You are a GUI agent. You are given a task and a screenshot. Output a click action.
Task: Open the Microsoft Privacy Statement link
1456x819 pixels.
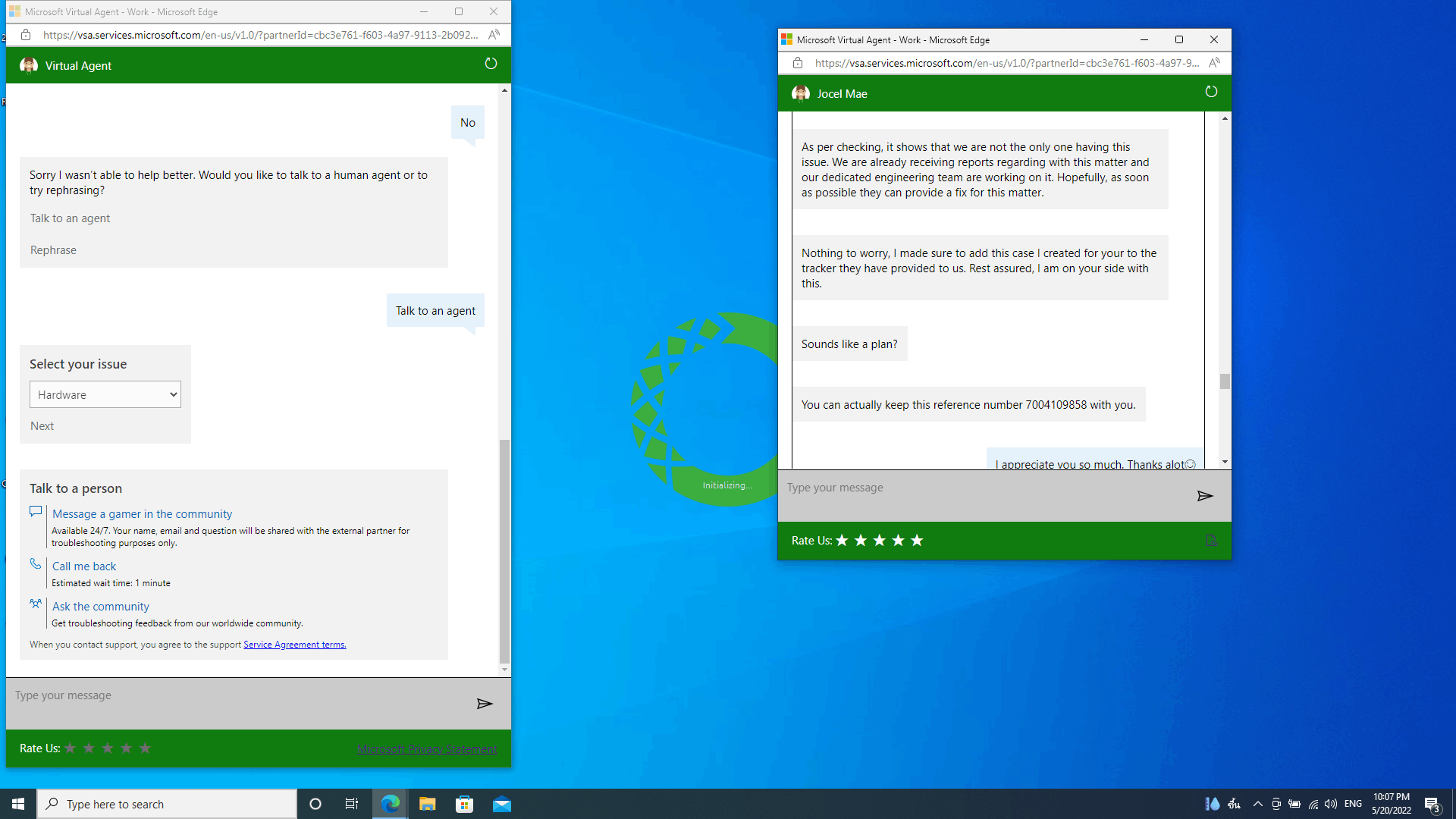(x=427, y=749)
